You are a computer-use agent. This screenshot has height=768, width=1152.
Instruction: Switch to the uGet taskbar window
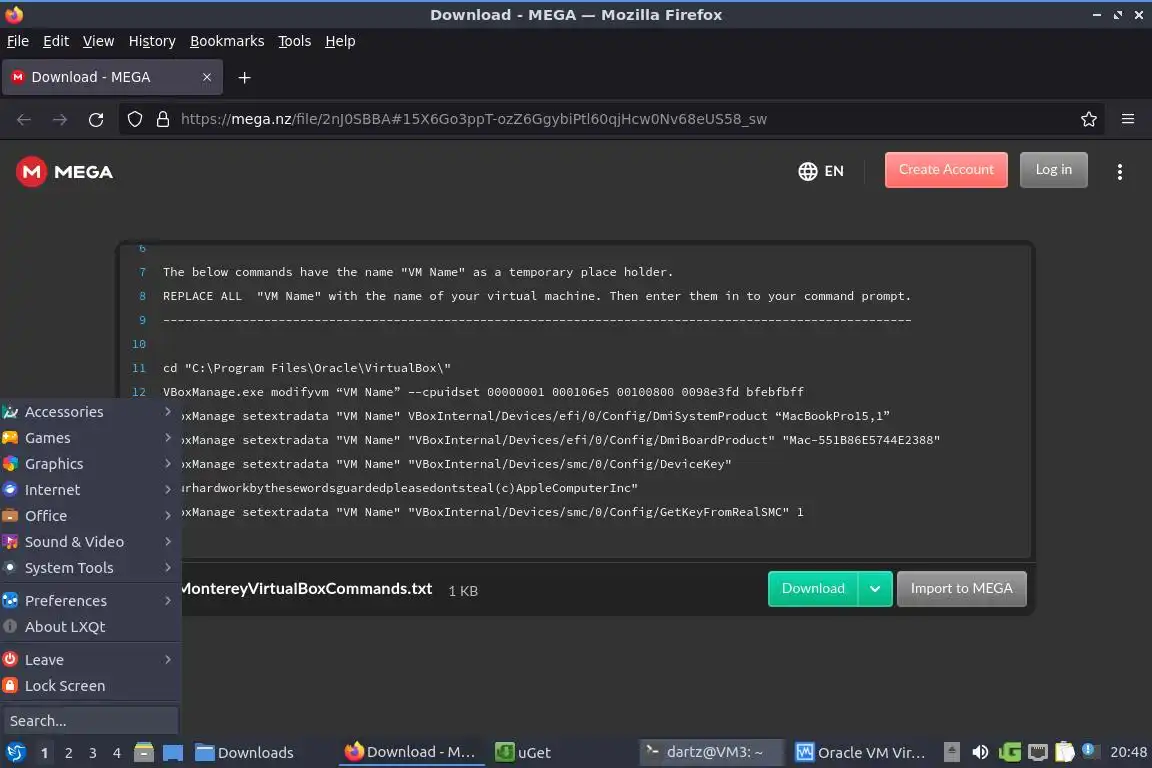click(524, 752)
